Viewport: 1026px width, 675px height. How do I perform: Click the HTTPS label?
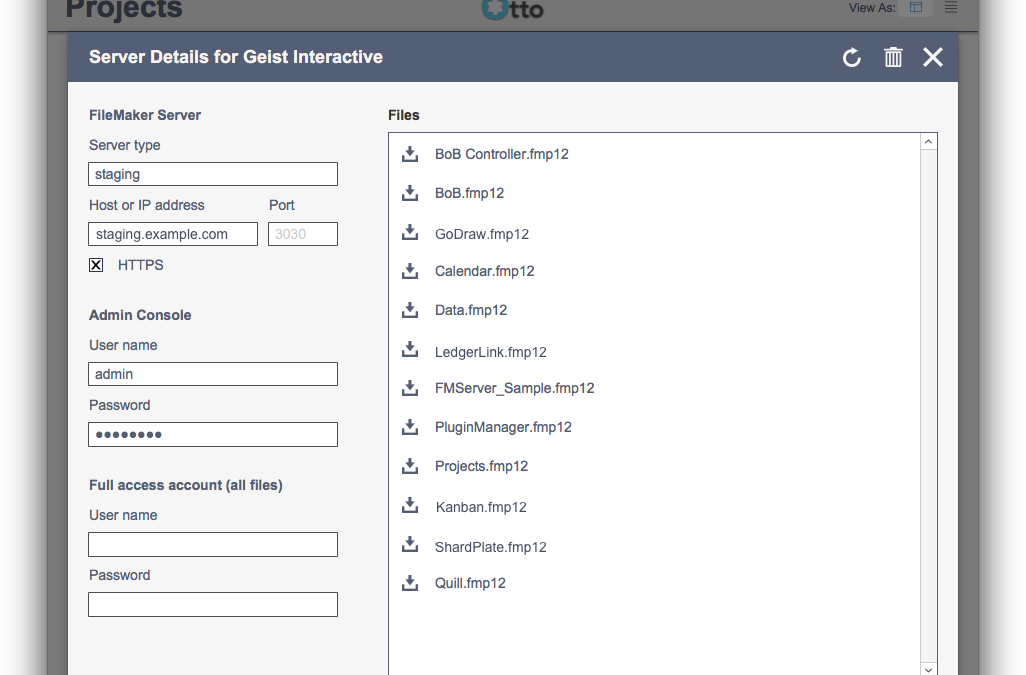(x=141, y=265)
